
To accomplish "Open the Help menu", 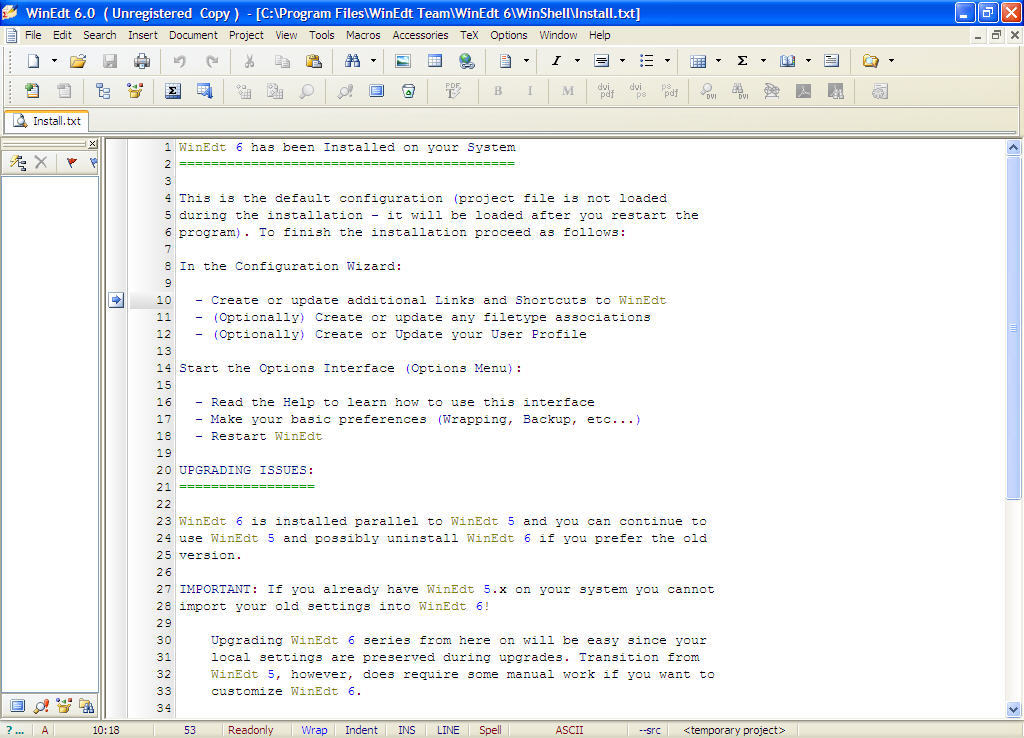I will (x=600, y=35).
